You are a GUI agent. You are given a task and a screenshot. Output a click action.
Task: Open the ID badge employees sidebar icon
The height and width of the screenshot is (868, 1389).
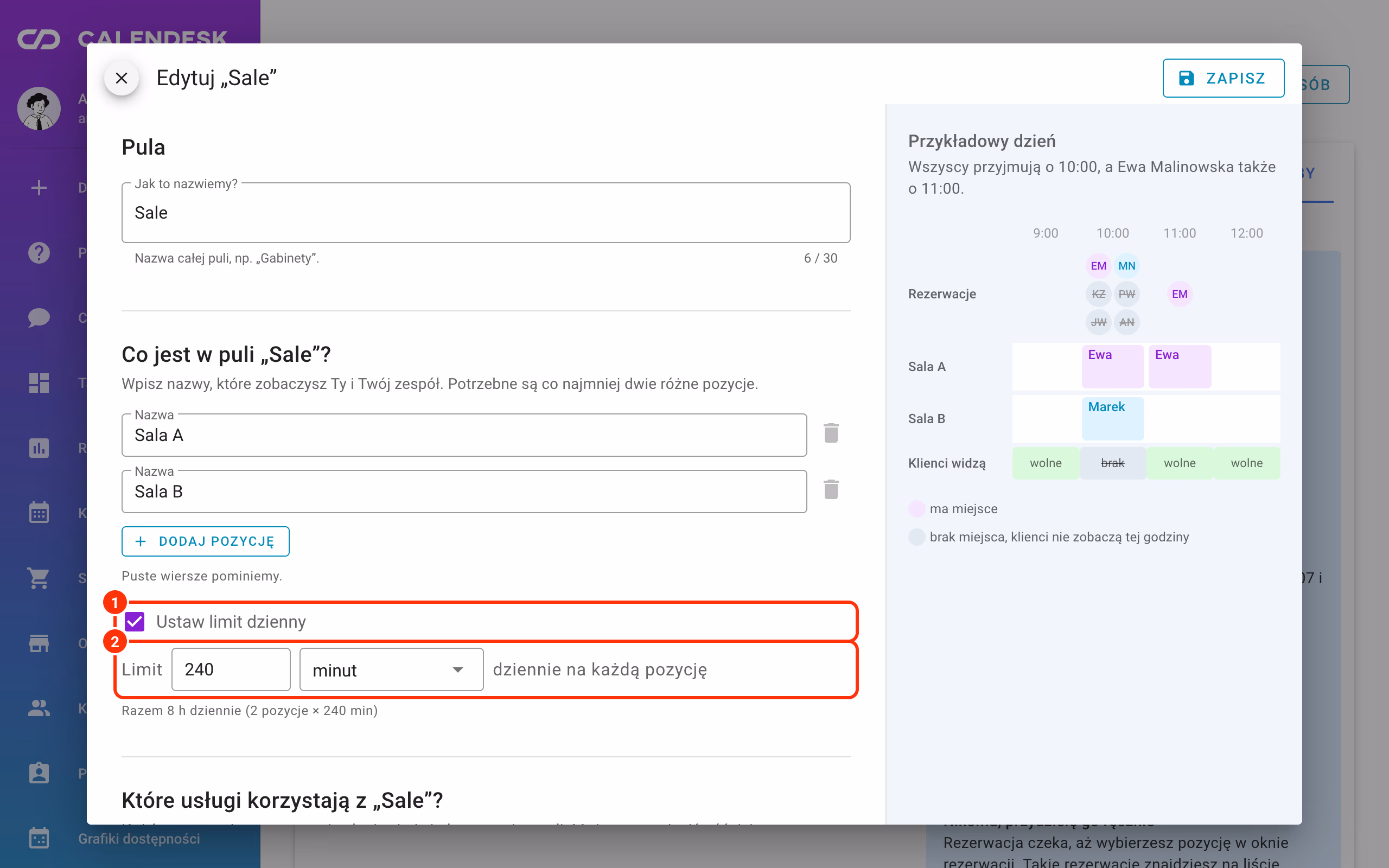click(39, 773)
